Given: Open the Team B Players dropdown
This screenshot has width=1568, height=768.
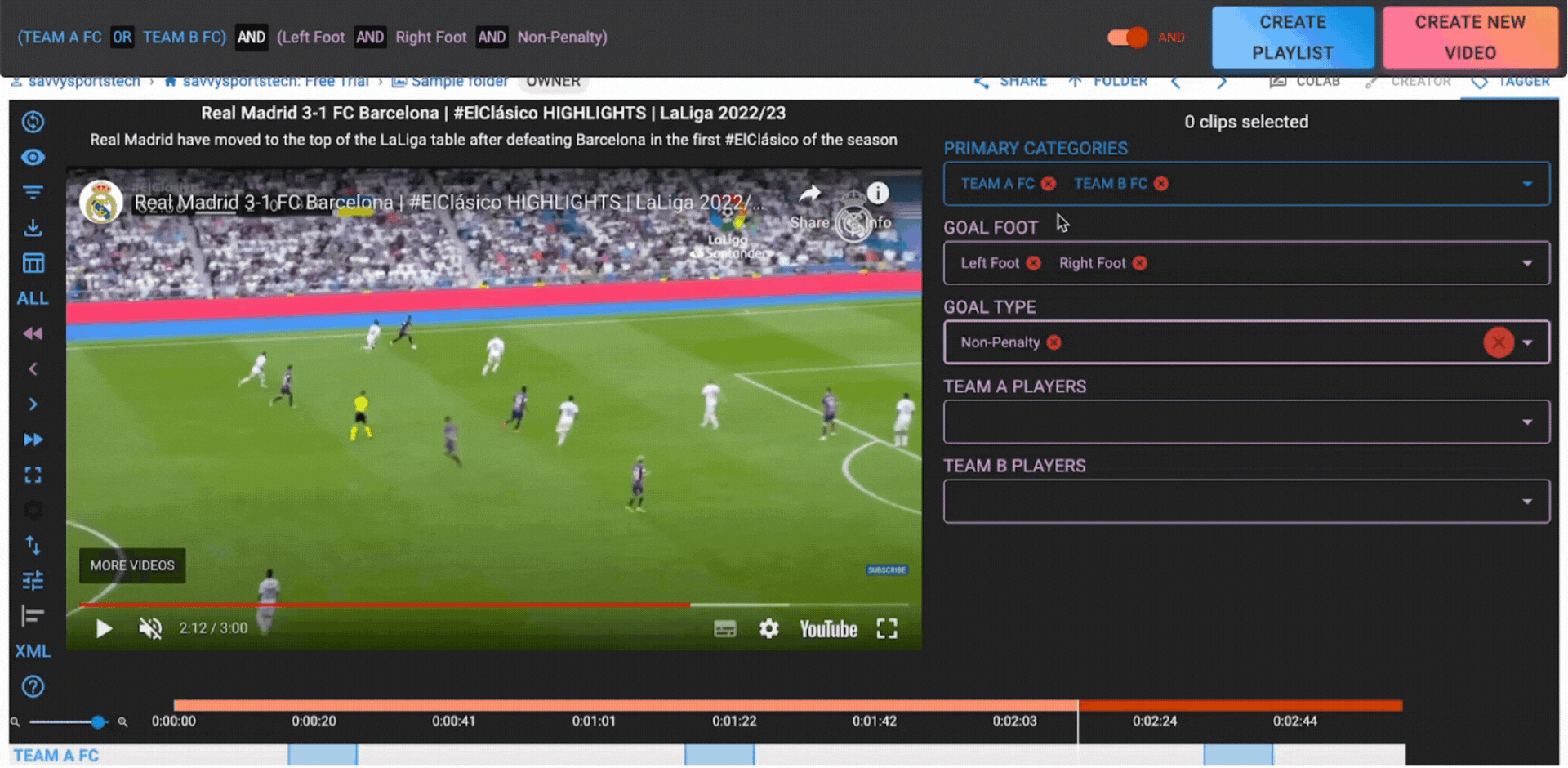Looking at the screenshot, I should pos(1246,501).
